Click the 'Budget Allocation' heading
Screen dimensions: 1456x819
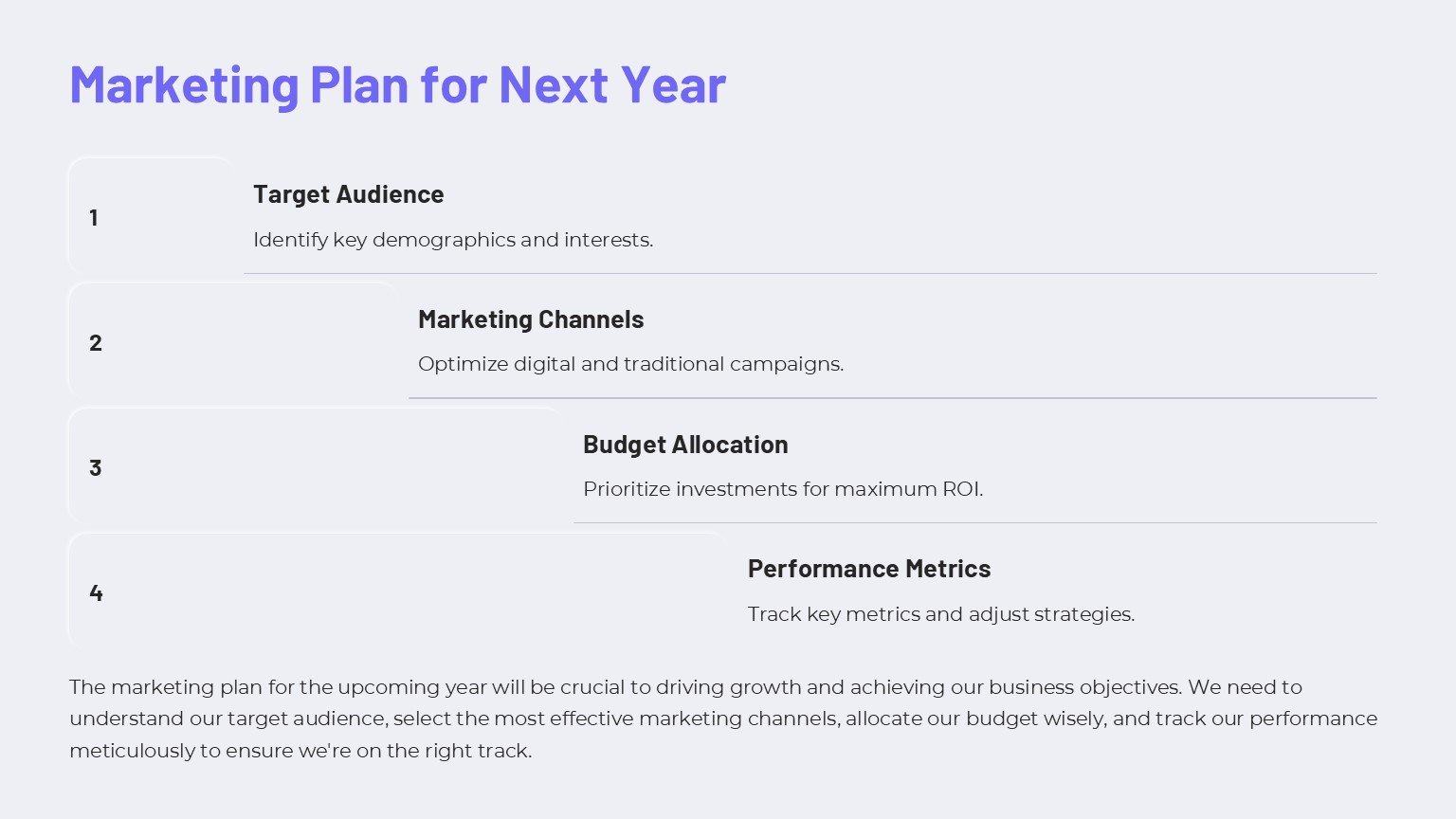point(685,445)
